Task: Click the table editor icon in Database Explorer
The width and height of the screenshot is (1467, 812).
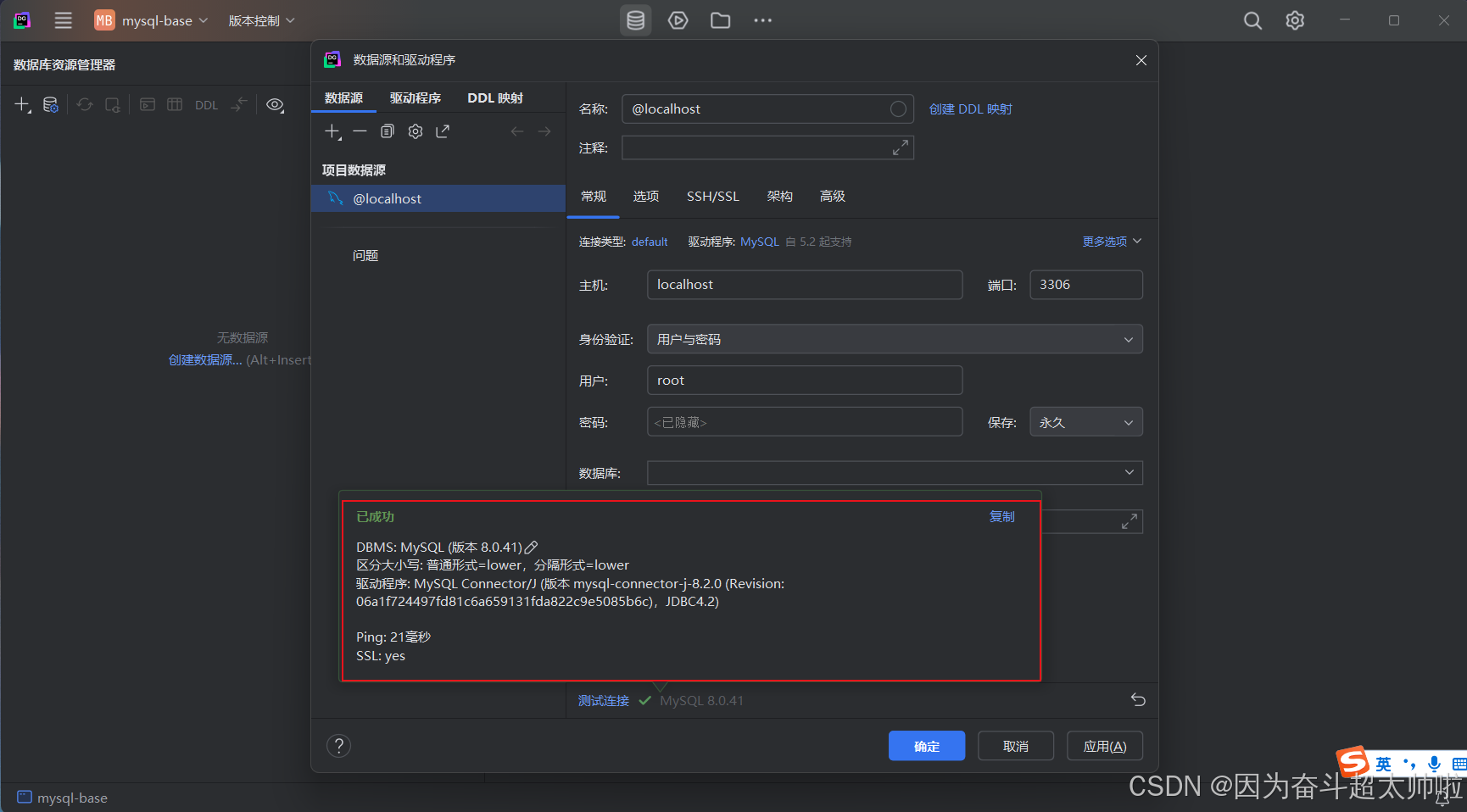Action: click(175, 104)
